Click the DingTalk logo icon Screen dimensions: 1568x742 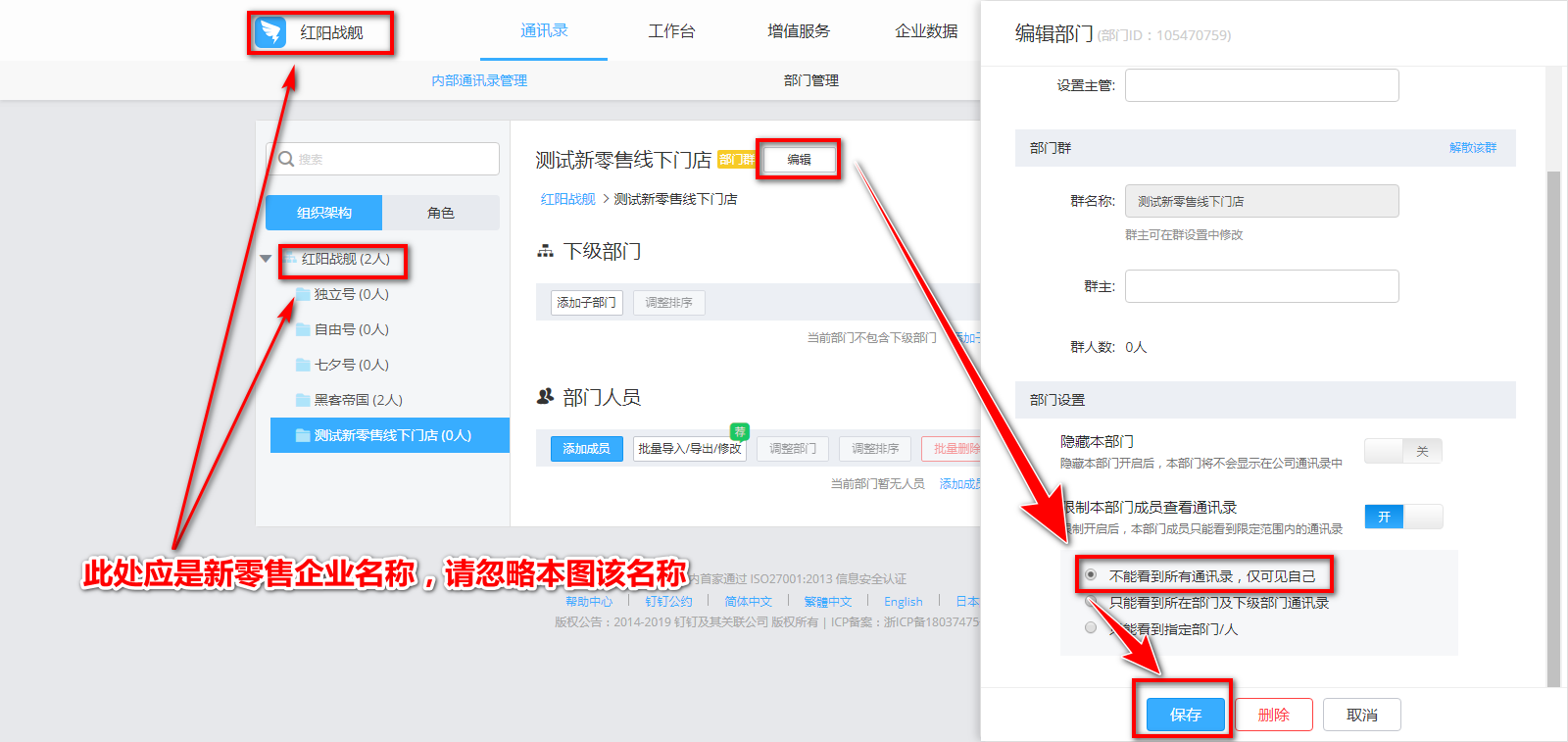coord(269,32)
